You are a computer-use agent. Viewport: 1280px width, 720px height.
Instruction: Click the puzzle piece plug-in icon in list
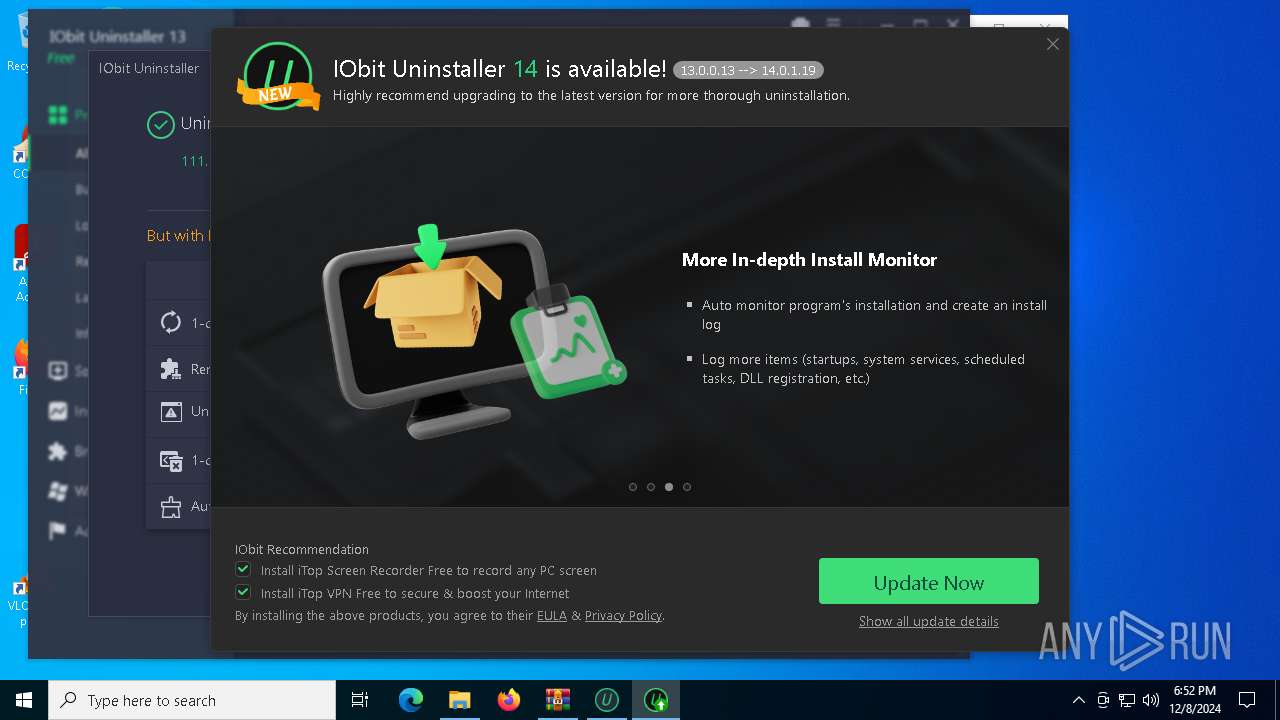click(x=171, y=369)
